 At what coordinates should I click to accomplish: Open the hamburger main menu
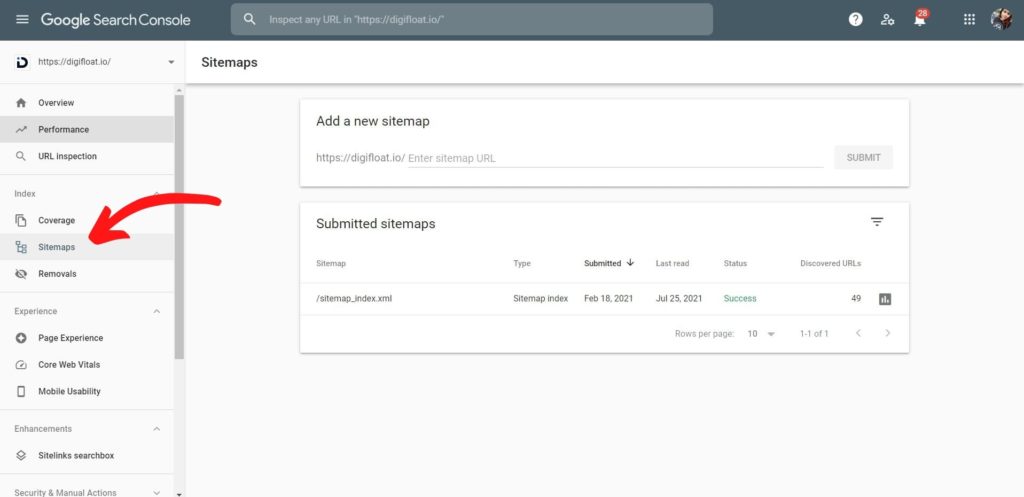22,20
